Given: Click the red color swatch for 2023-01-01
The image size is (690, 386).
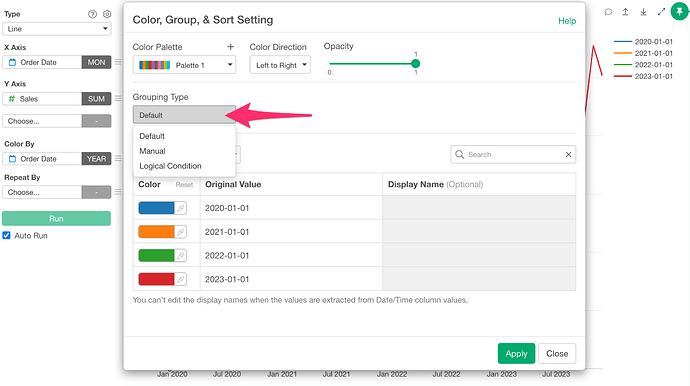Looking at the screenshot, I should 156,279.
